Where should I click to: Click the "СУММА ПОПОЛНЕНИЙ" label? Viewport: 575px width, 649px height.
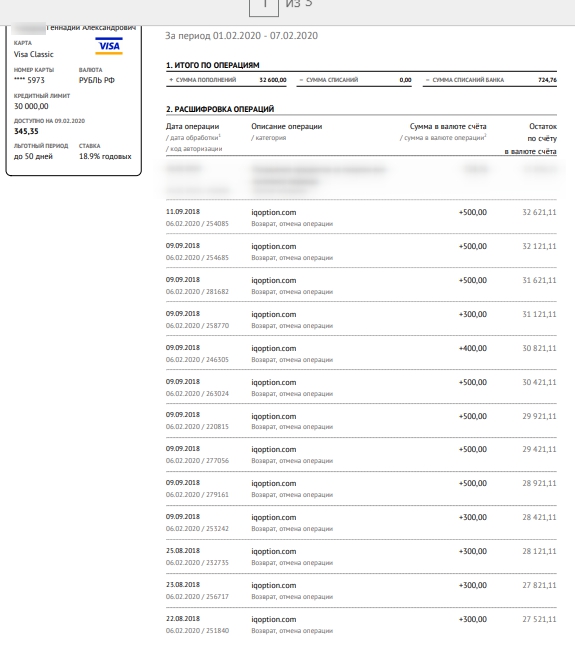(206, 80)
